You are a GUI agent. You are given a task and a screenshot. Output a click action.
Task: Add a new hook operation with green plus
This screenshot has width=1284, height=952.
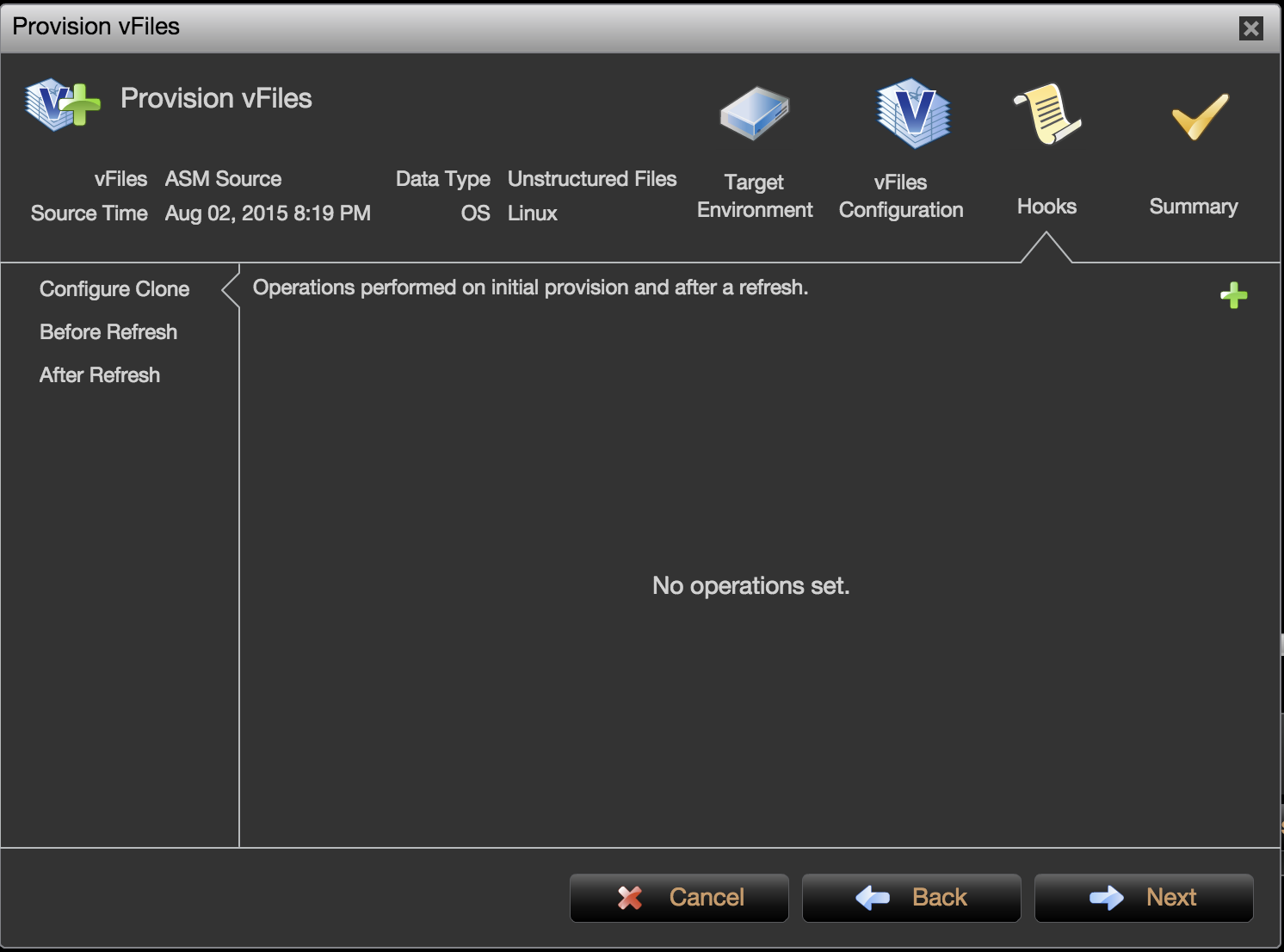1233,295
